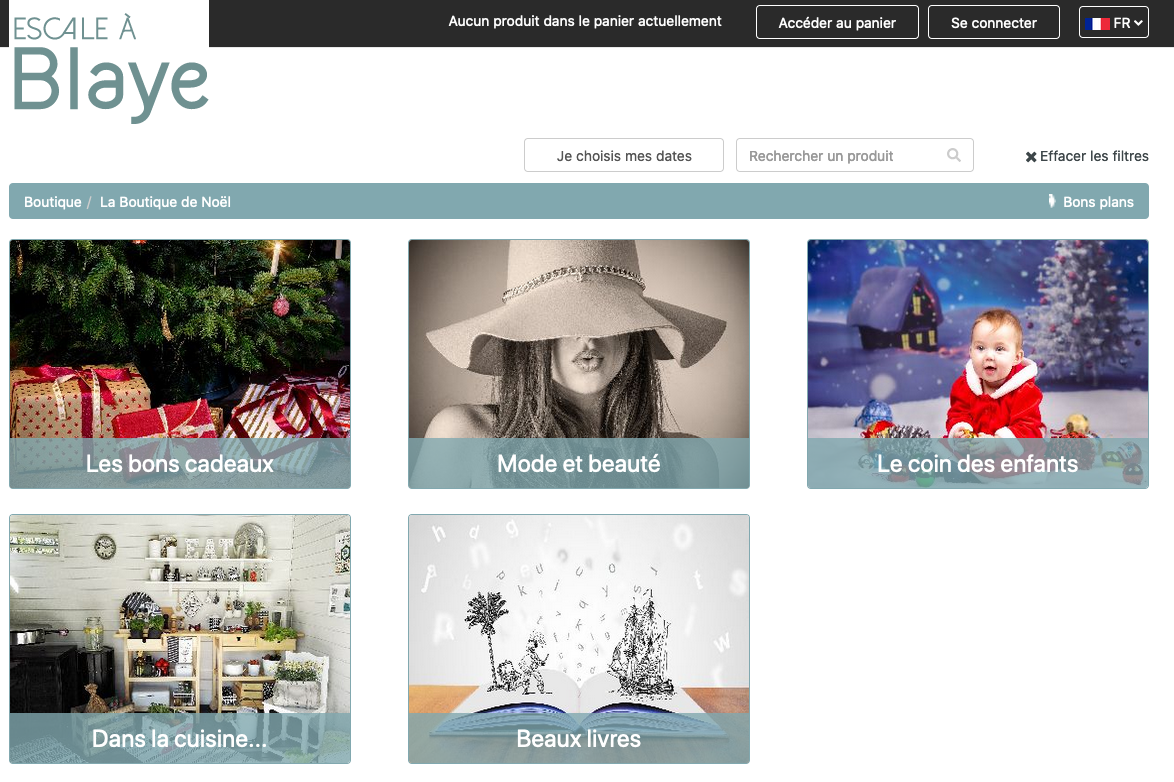Focus the Rechercher un produit field
Screen dimensions: 1174x782
point(854,155)
